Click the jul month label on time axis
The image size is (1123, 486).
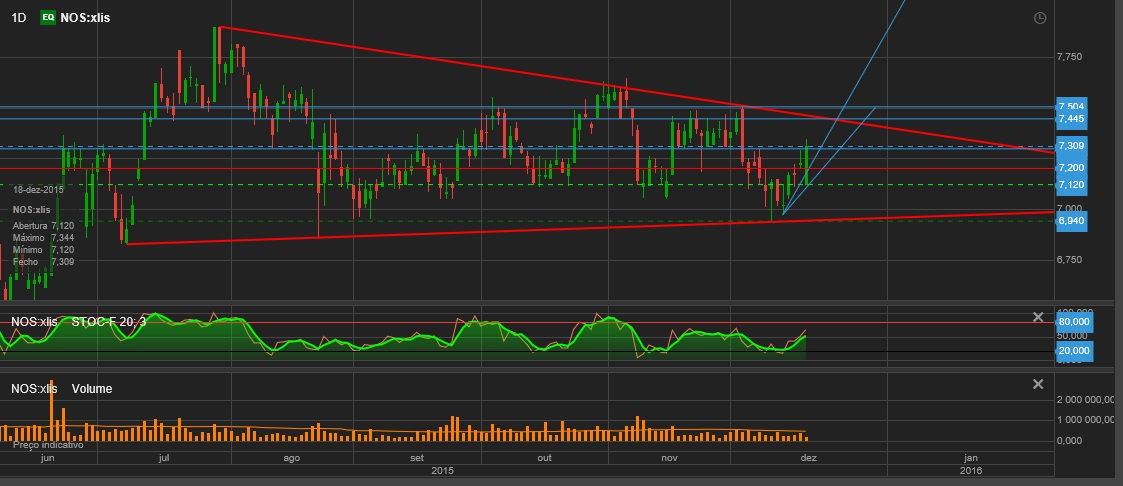click(x=164, y=458)
